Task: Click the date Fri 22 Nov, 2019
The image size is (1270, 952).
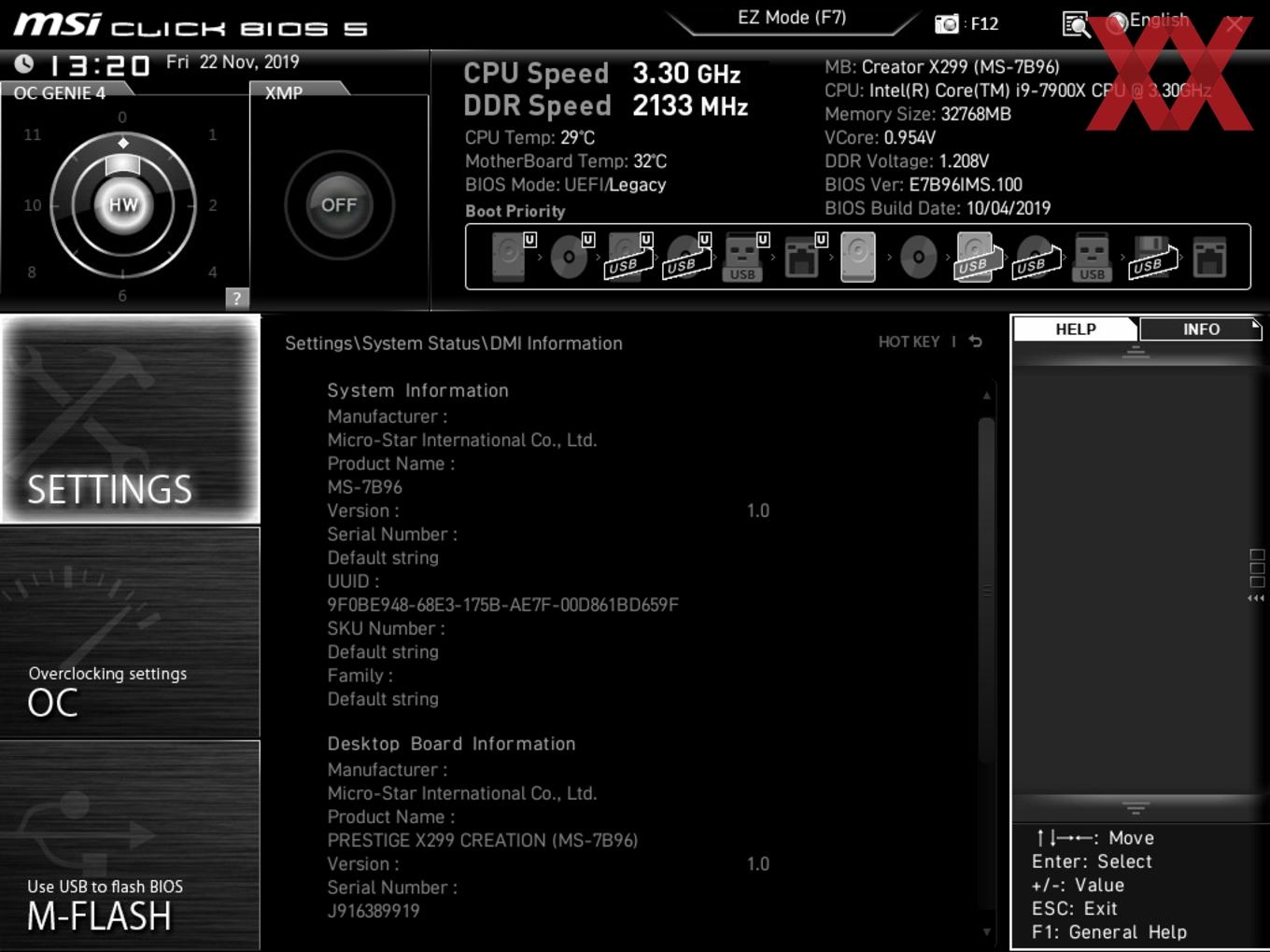Action: pyautogui.click(x=233, y=62)
